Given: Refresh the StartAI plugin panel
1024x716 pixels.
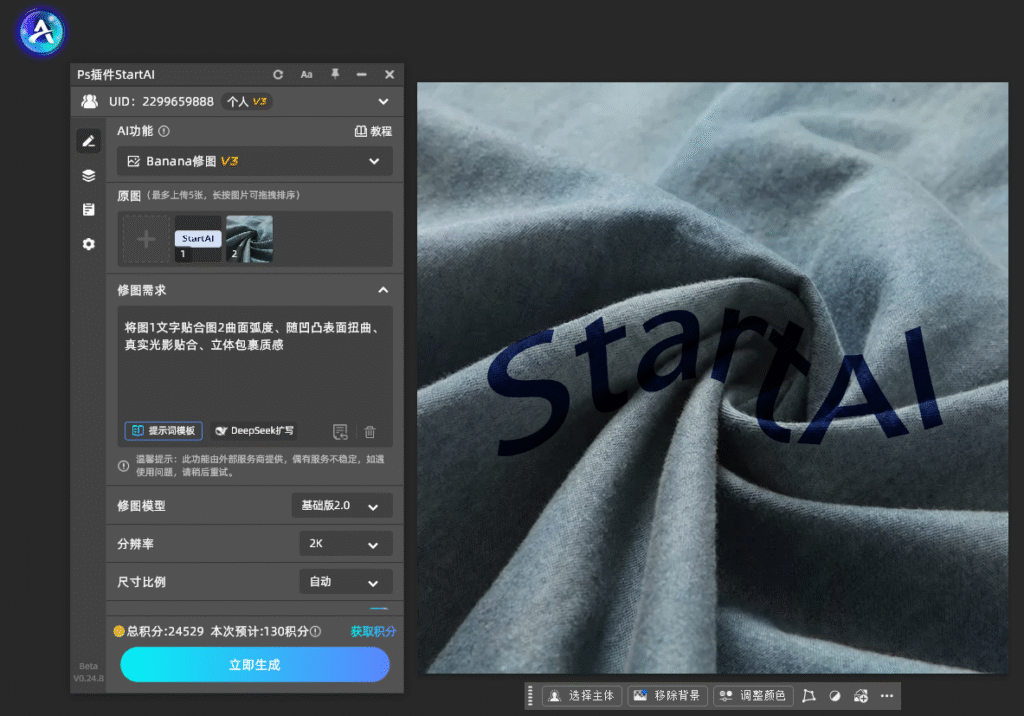Looking at the screenshot, I should pyautogui.click(x=278, y=74).
